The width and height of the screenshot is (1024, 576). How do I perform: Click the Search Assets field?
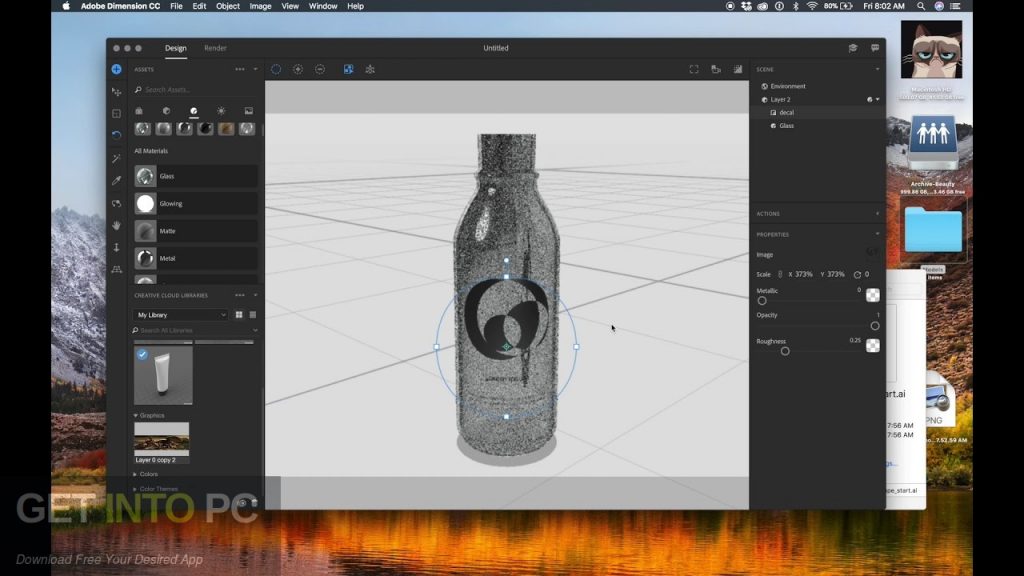pos(195,89)
